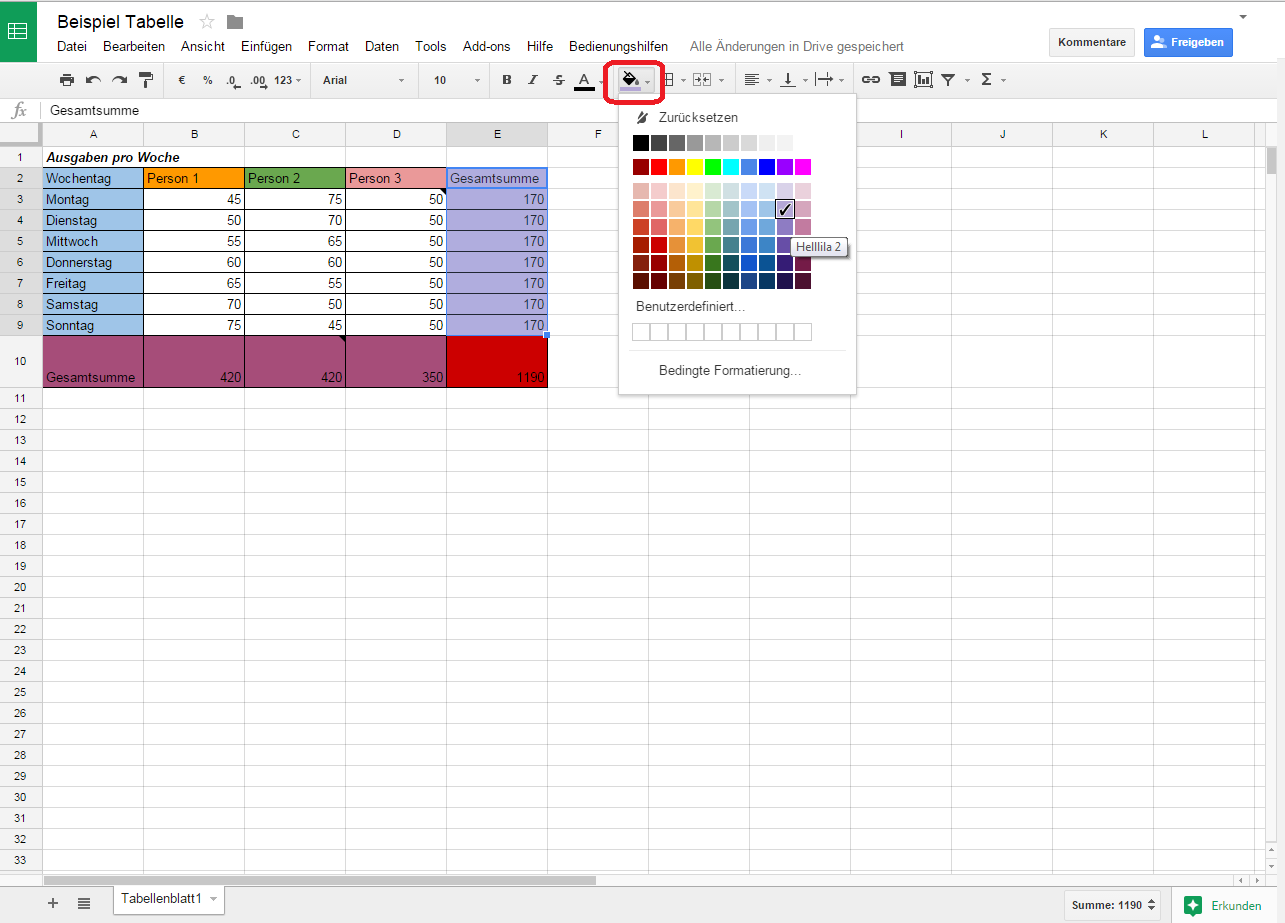Select the paint format roller tool

click(x=146, y=80)
